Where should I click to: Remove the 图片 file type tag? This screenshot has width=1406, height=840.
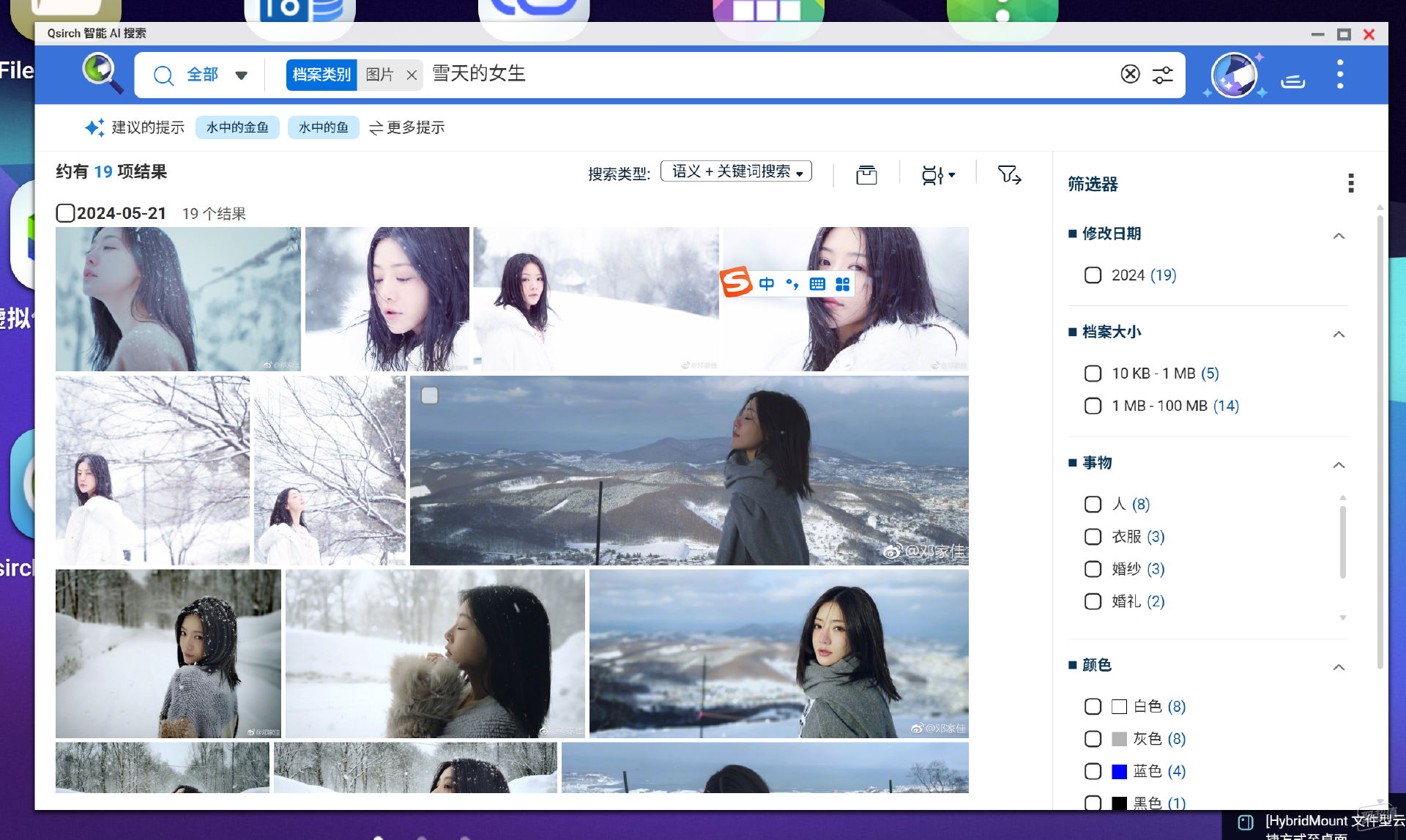pos(412,75)
